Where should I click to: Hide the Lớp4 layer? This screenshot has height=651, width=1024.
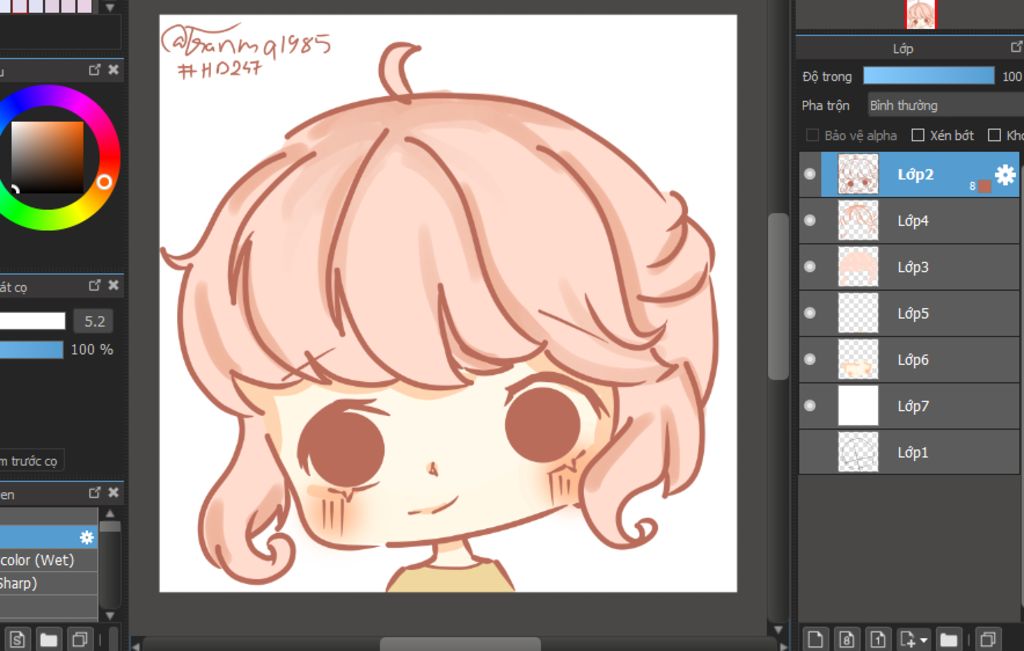click(810, 220)
